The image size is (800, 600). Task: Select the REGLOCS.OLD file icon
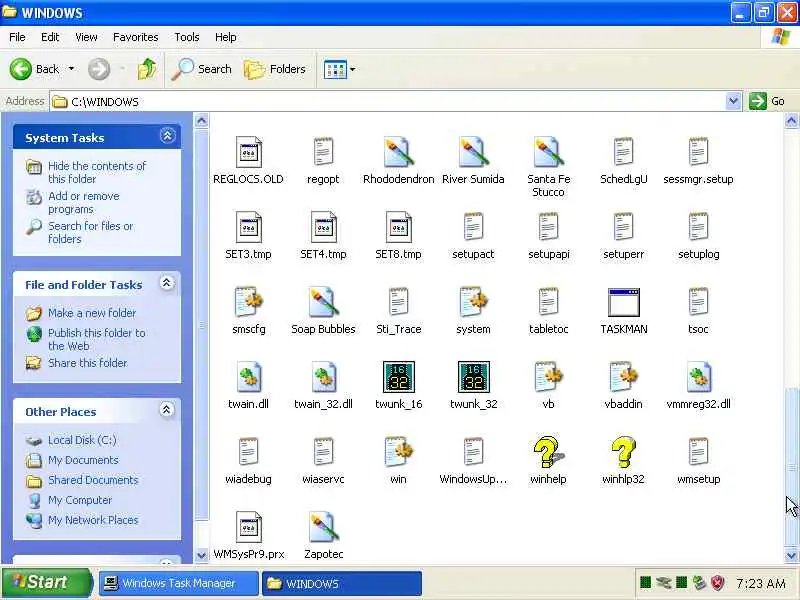coord(248,152)
